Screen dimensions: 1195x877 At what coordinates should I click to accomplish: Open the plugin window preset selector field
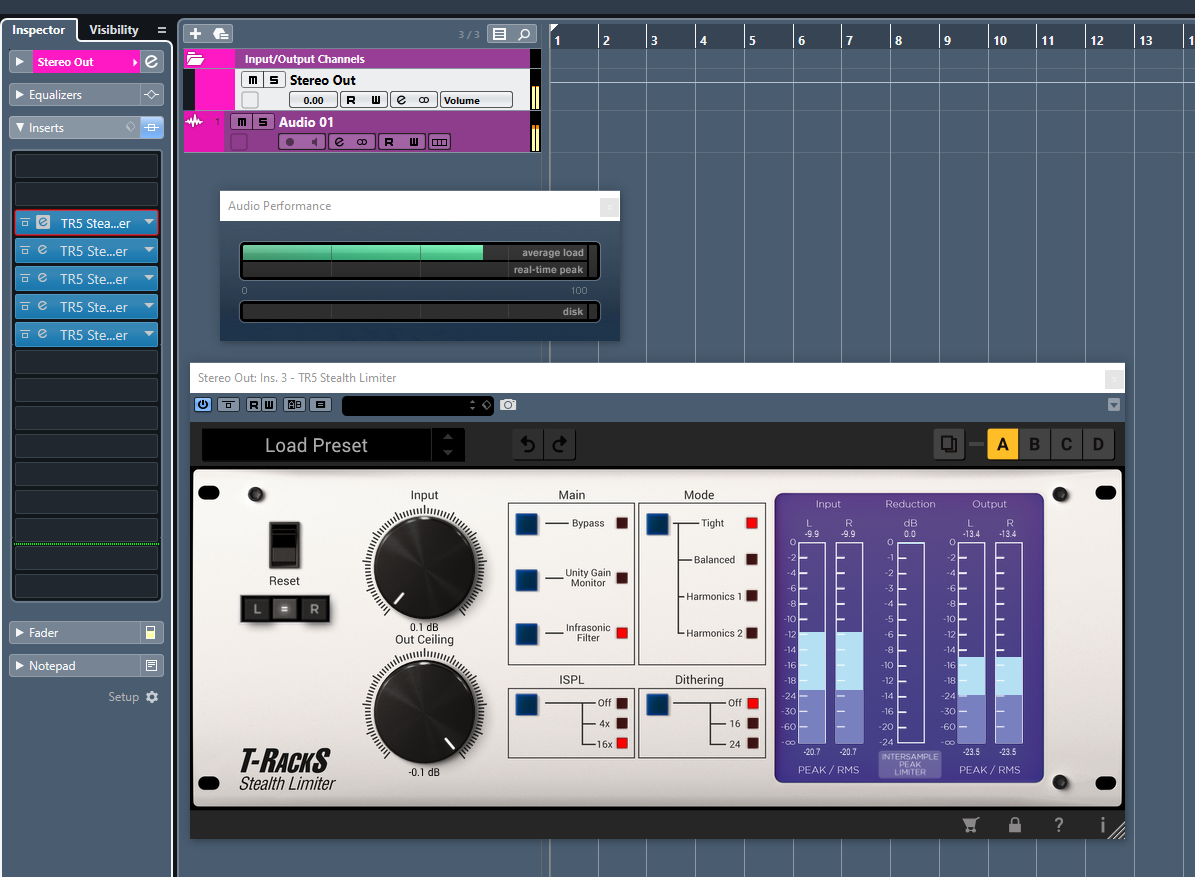click(x=418, y=405)
